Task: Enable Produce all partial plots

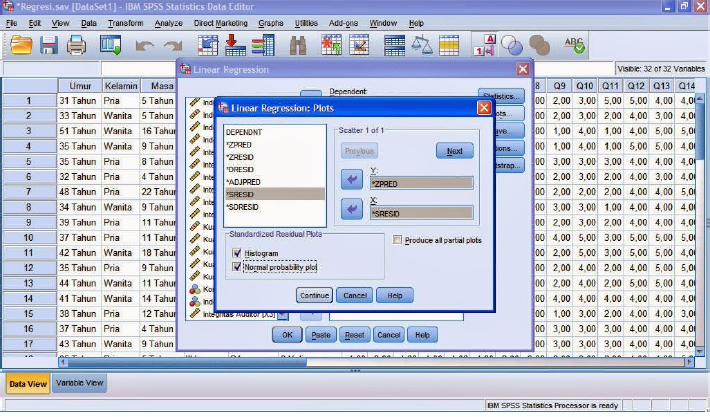Action: 398,240
